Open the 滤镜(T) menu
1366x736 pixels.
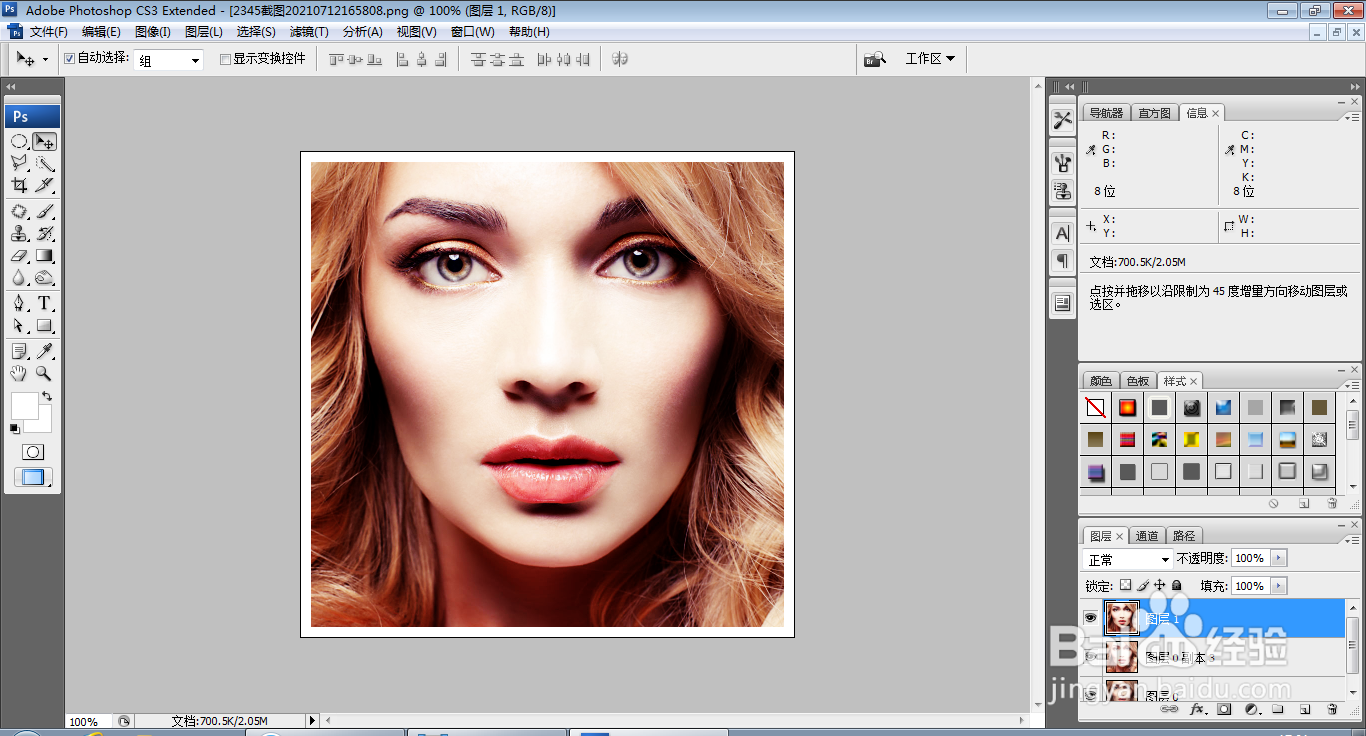point(309,32)
